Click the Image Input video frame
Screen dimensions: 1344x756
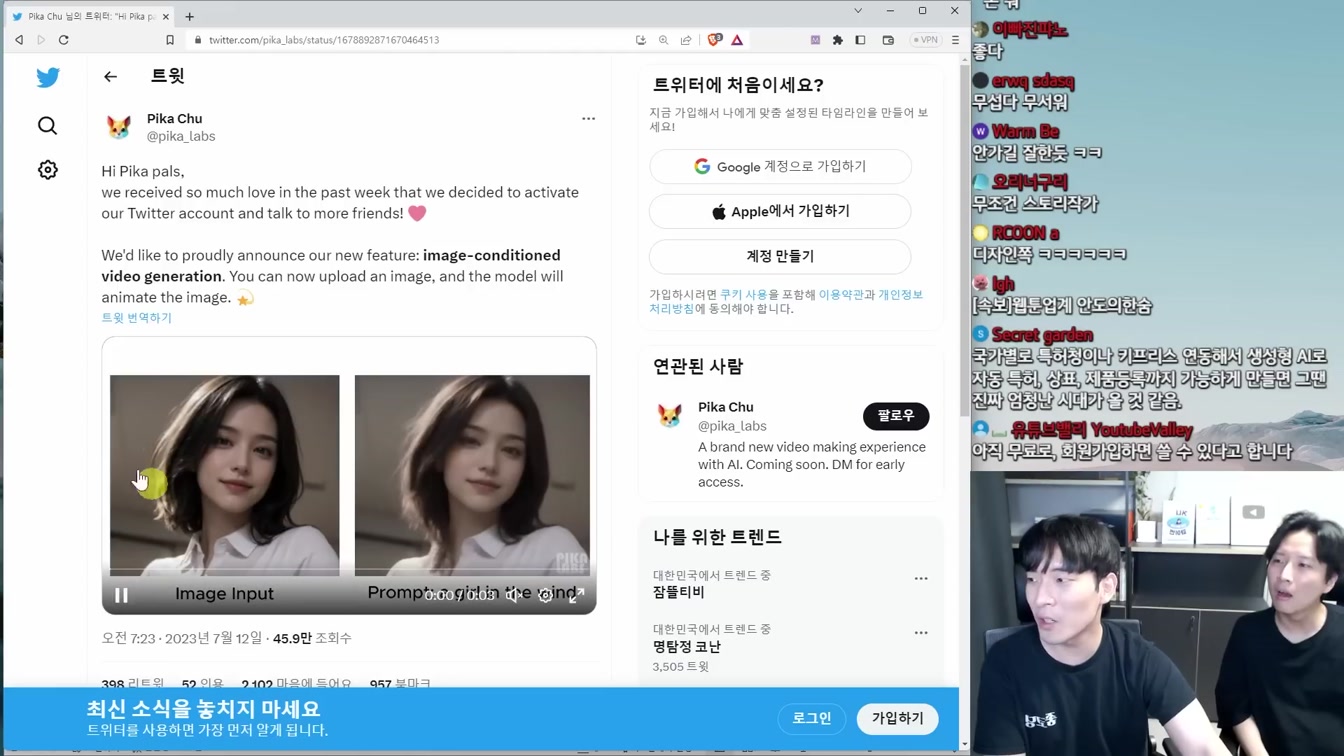pyautogui.click(x=224, y=475)
